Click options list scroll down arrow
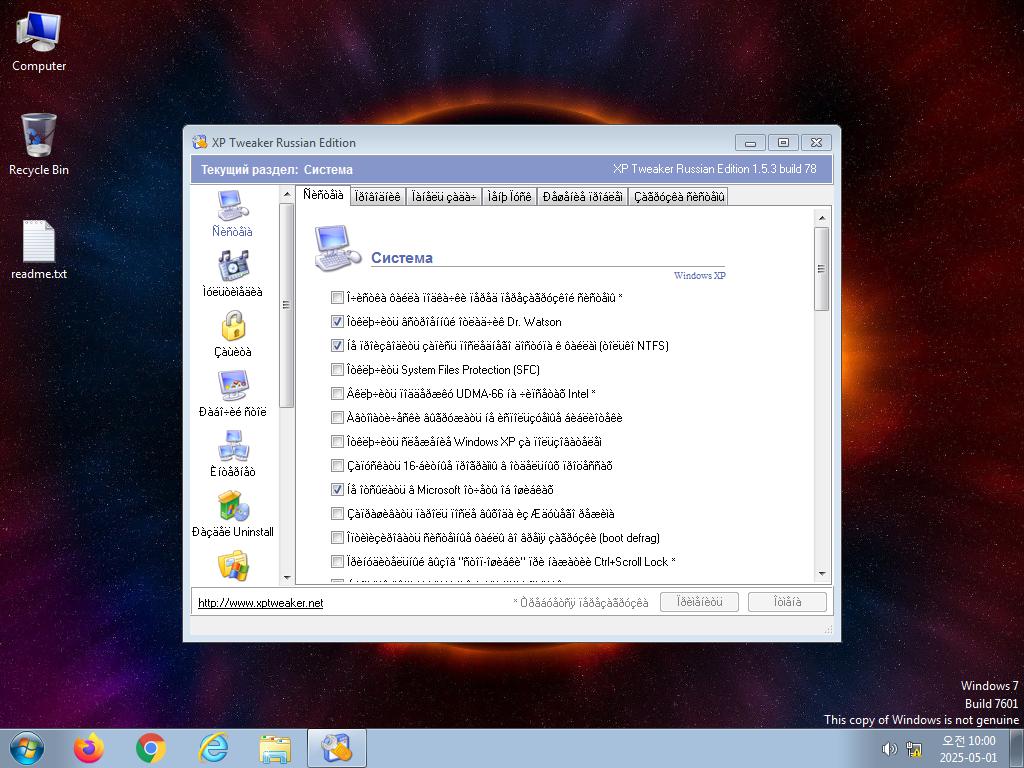 pyautogui.click(x=822, y=573)
